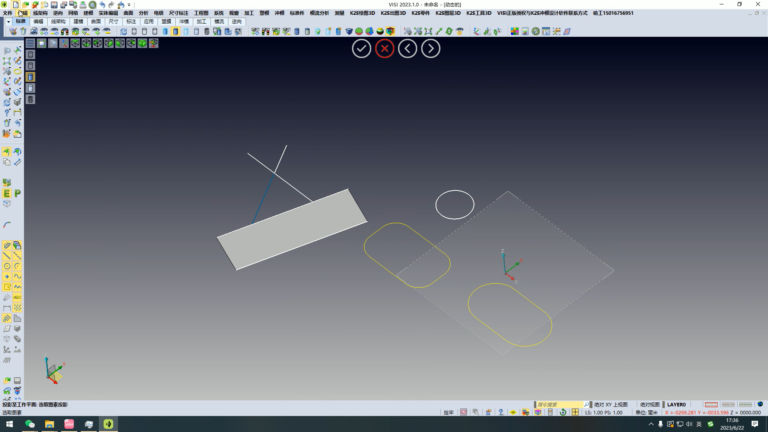This screenshot has width=768, height=432.
Task: Click the coordinate readout X Y Z
Action: 713,412
